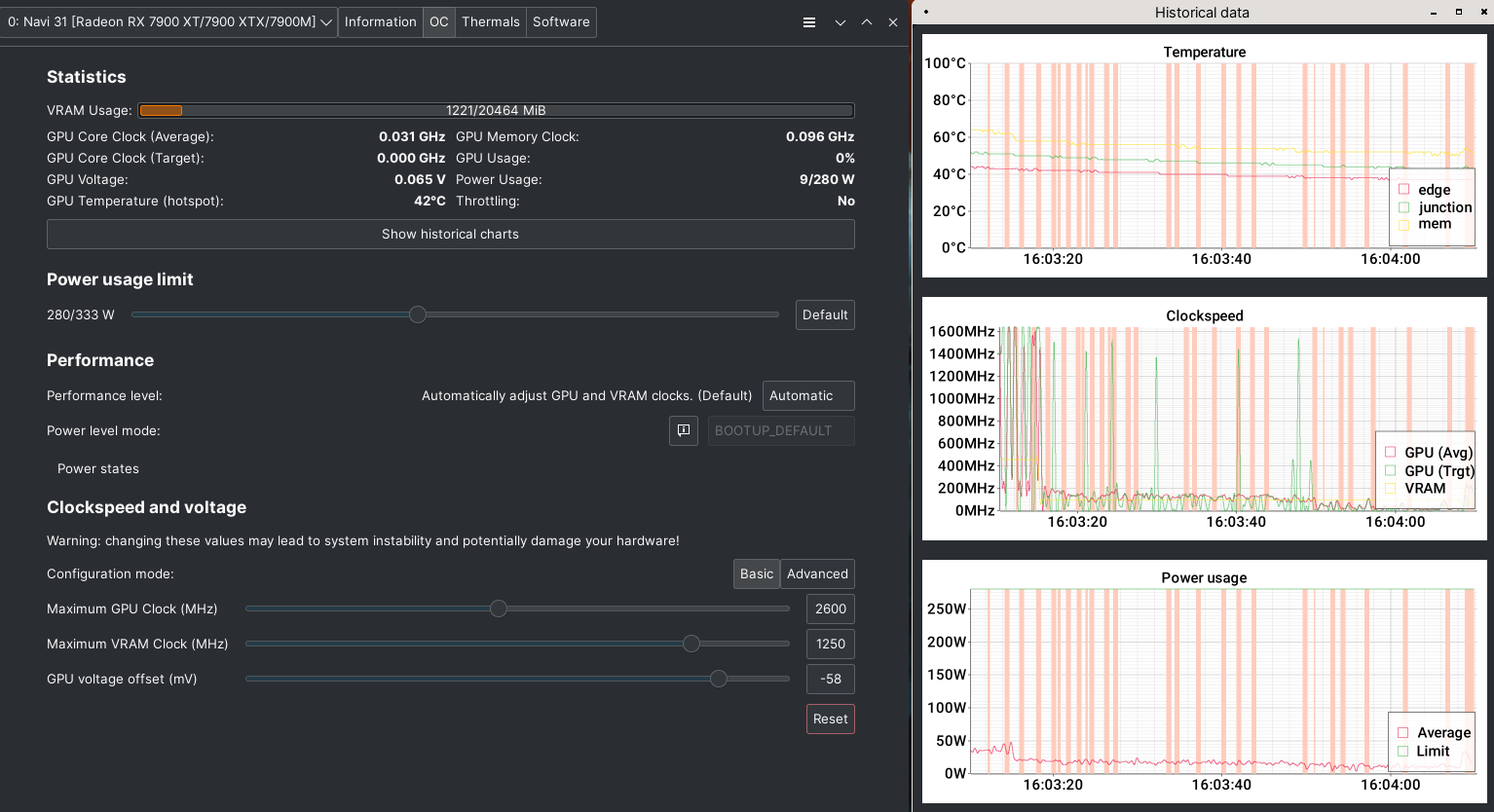This screenshot has height=812, width=1494.
Task: Click the Throttling 'No' value
Action: tap(846, 201)
